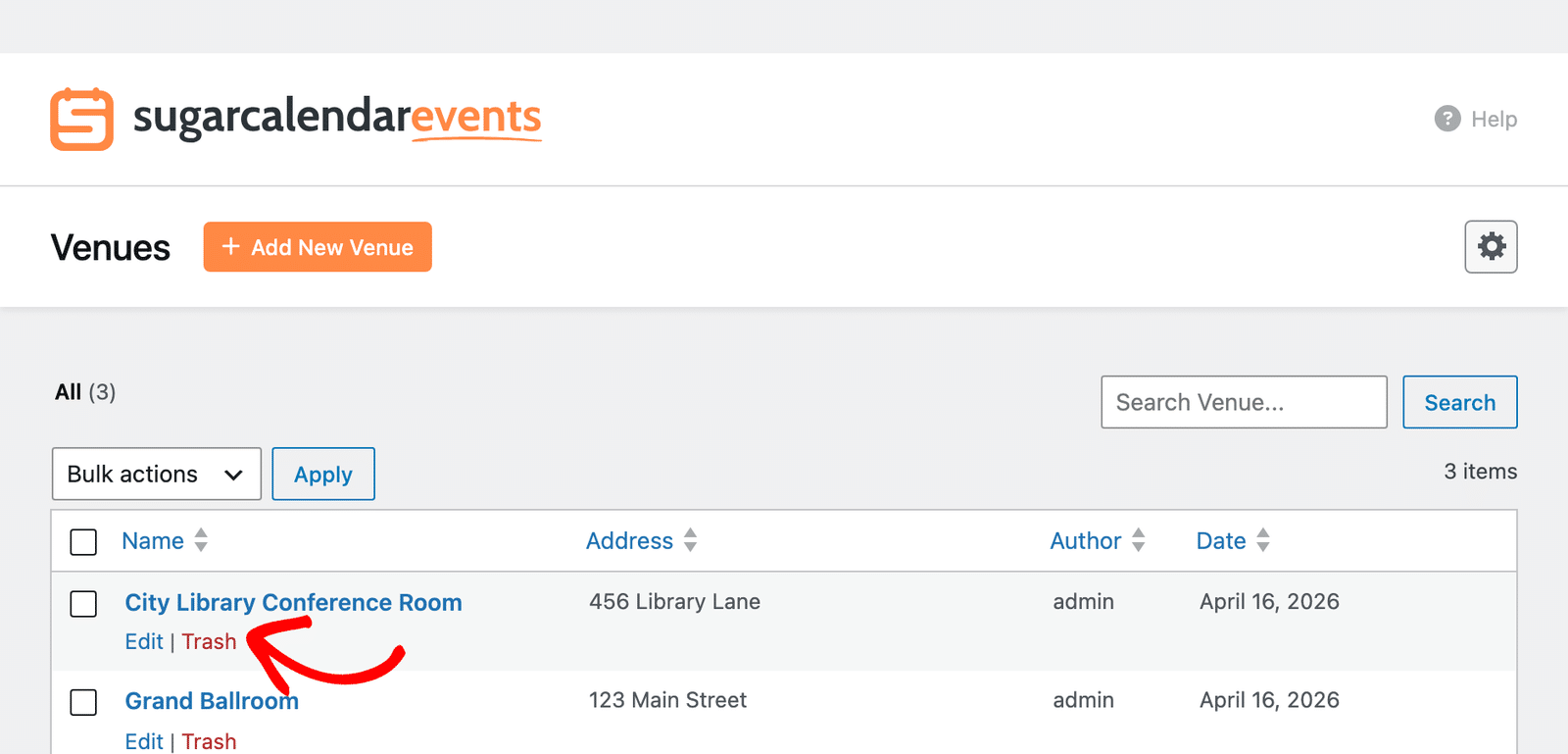Click the Venues page heading
This screenshot has width=1568, height=754.
[x=111, y=247]
